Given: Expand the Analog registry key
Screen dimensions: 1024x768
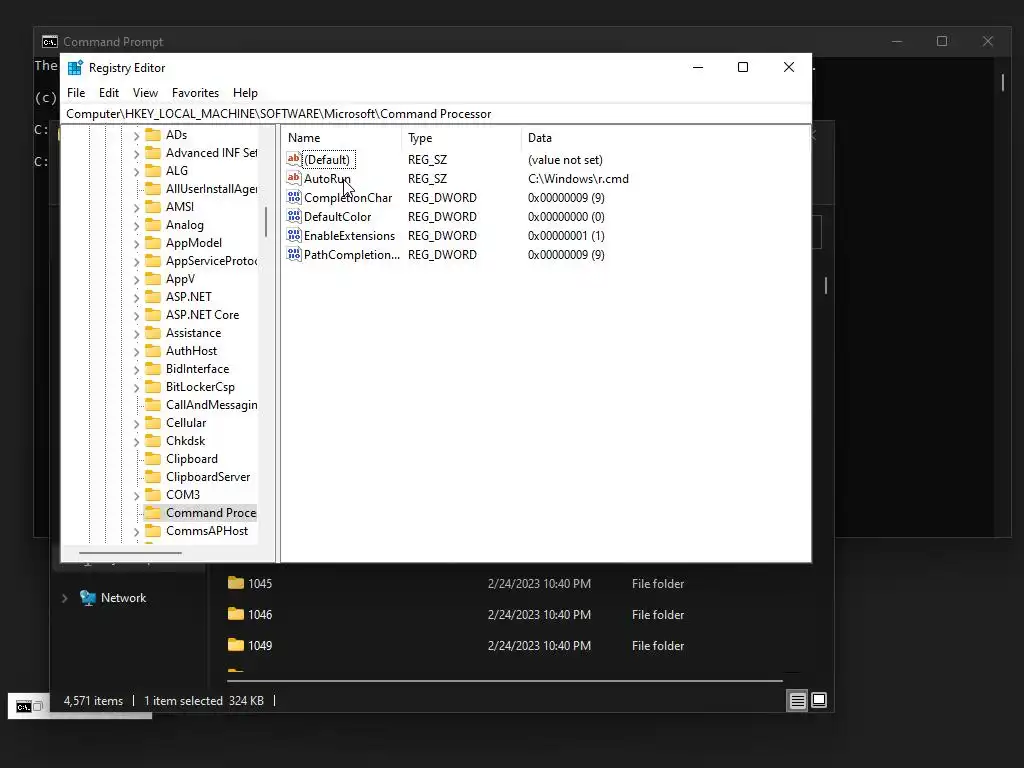Looking at the screenshot, I should tap(136, 226).
